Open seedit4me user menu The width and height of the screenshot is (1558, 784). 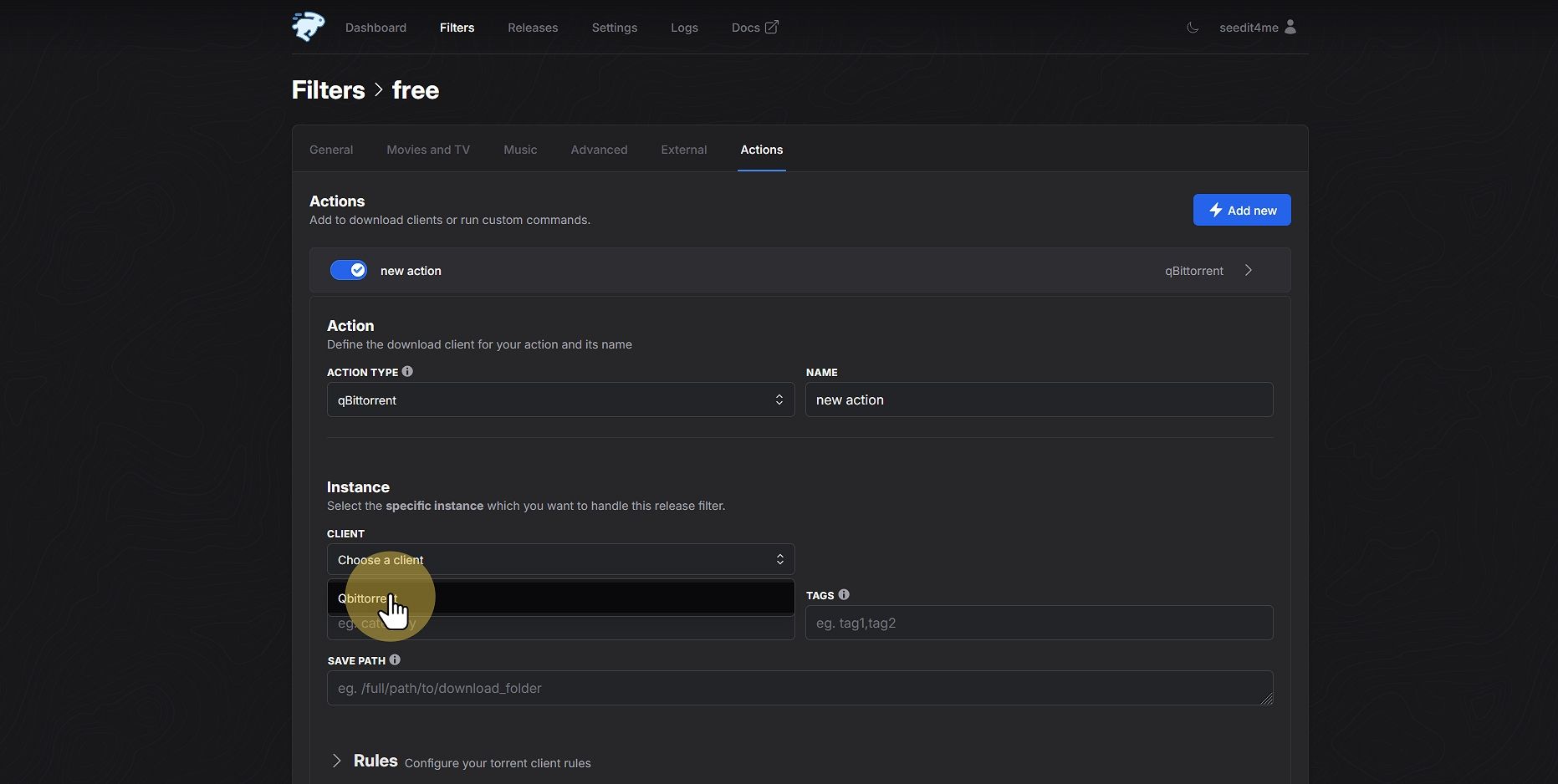[x=1258, y=28]
